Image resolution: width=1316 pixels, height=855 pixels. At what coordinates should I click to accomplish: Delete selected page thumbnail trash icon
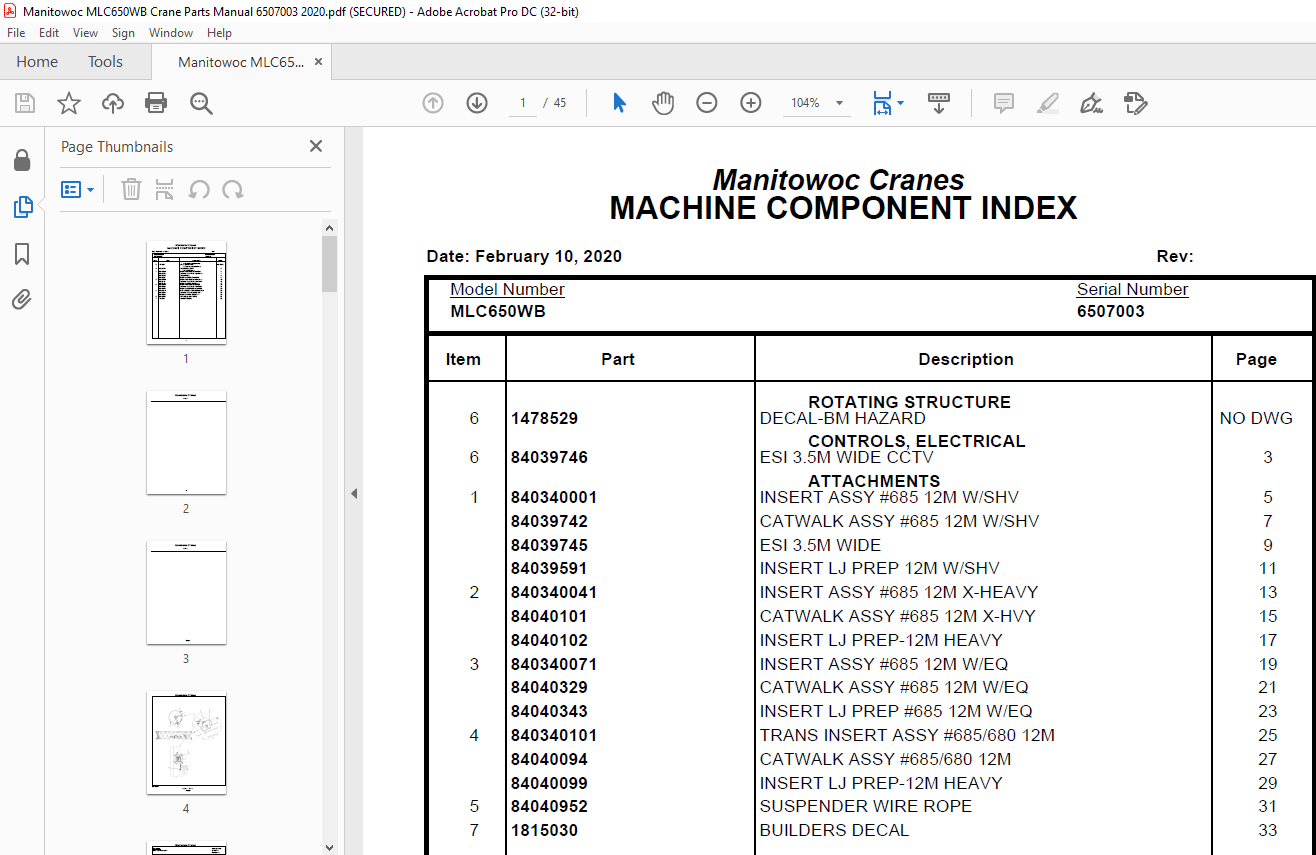pyautogui.click(x=131, y=189)
